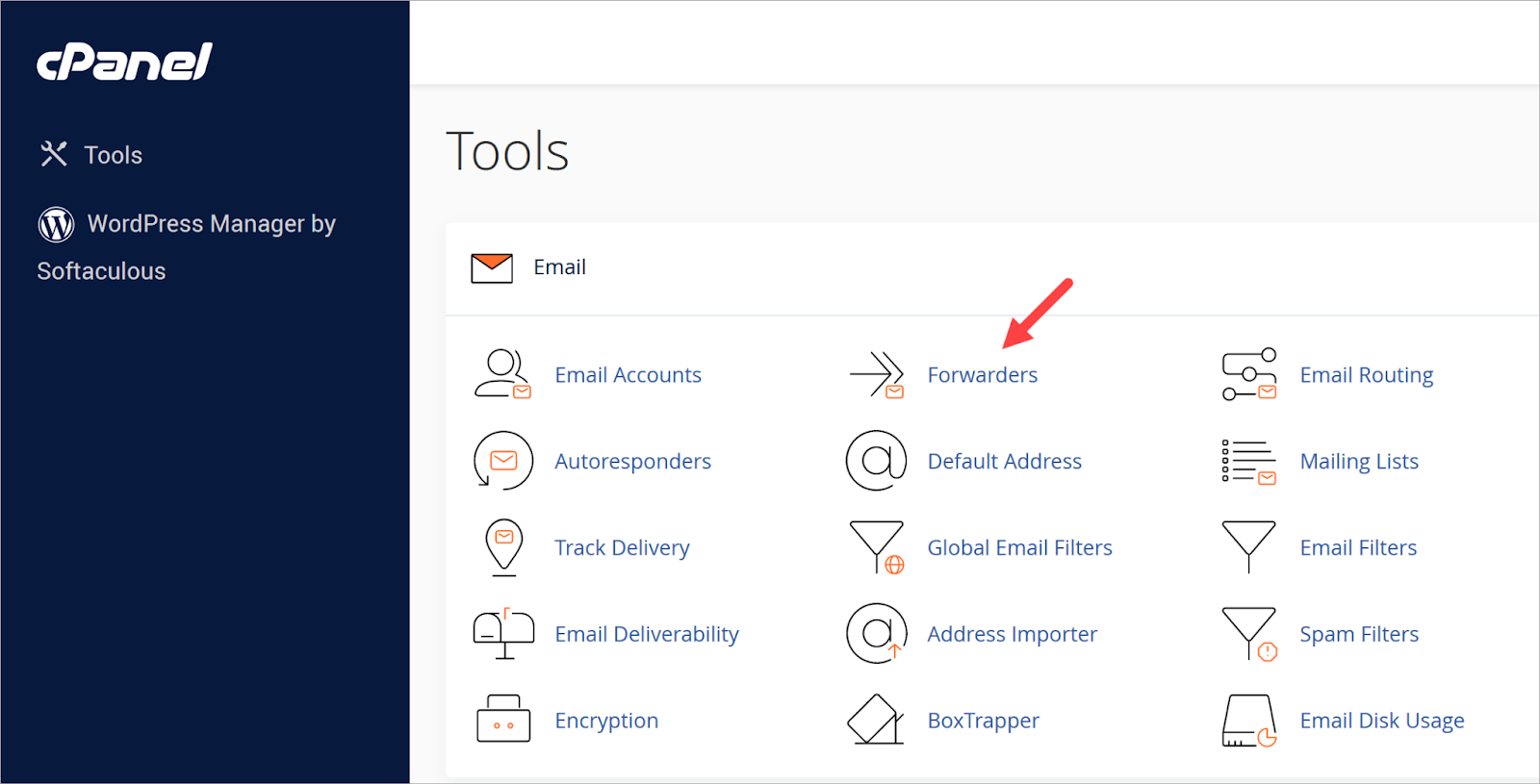Click the Autoresponders icon
This screenshot has height=784, width=1540.
click(x=502, y=461)
